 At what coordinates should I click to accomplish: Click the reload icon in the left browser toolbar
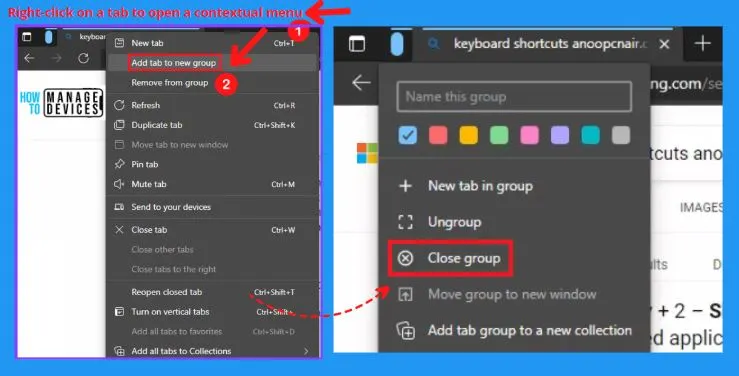pyautogui.click(x=83, y=58)
